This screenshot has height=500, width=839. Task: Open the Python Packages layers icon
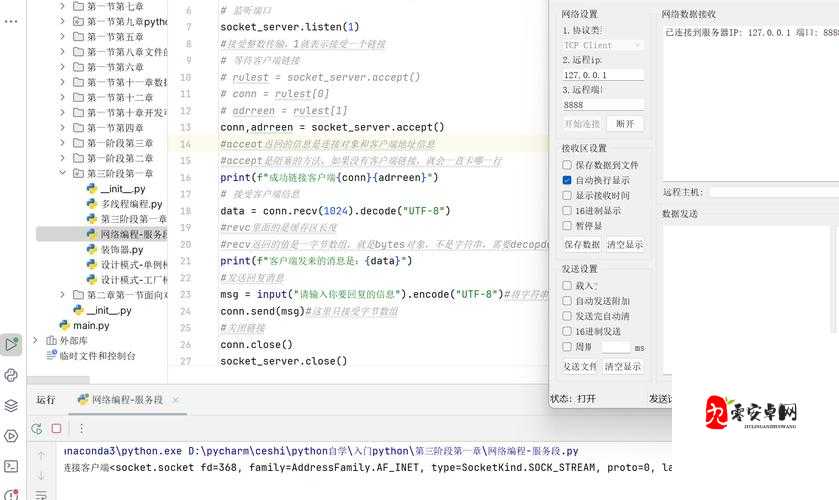(x=11, y=406)
